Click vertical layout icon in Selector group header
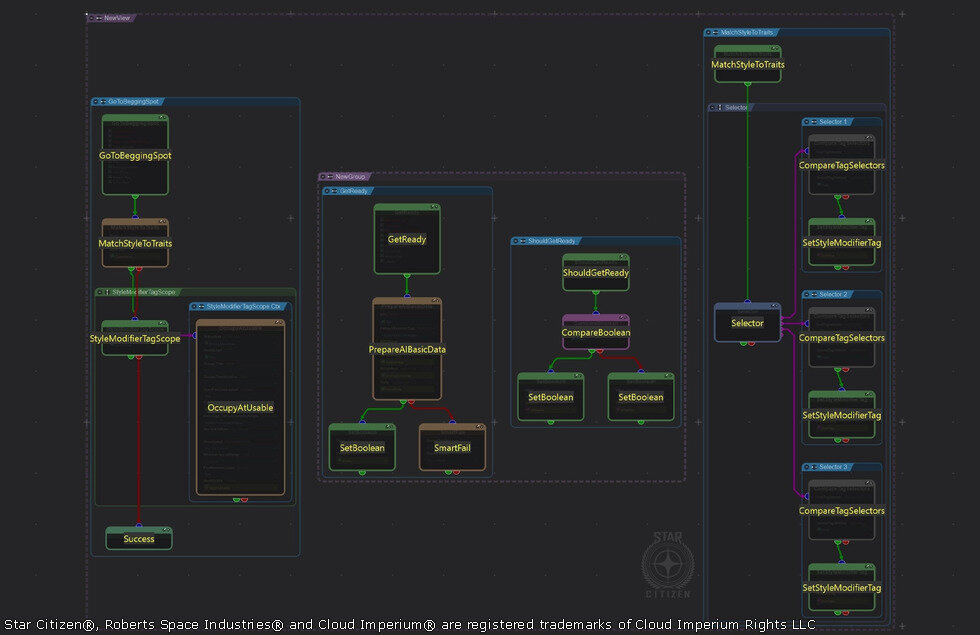 tap(720, 108)
